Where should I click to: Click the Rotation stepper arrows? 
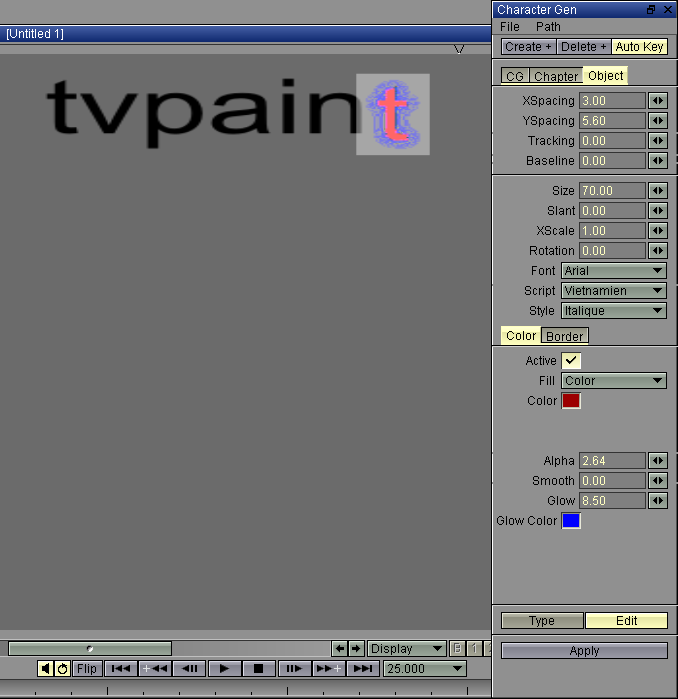(x=658, y=251)
